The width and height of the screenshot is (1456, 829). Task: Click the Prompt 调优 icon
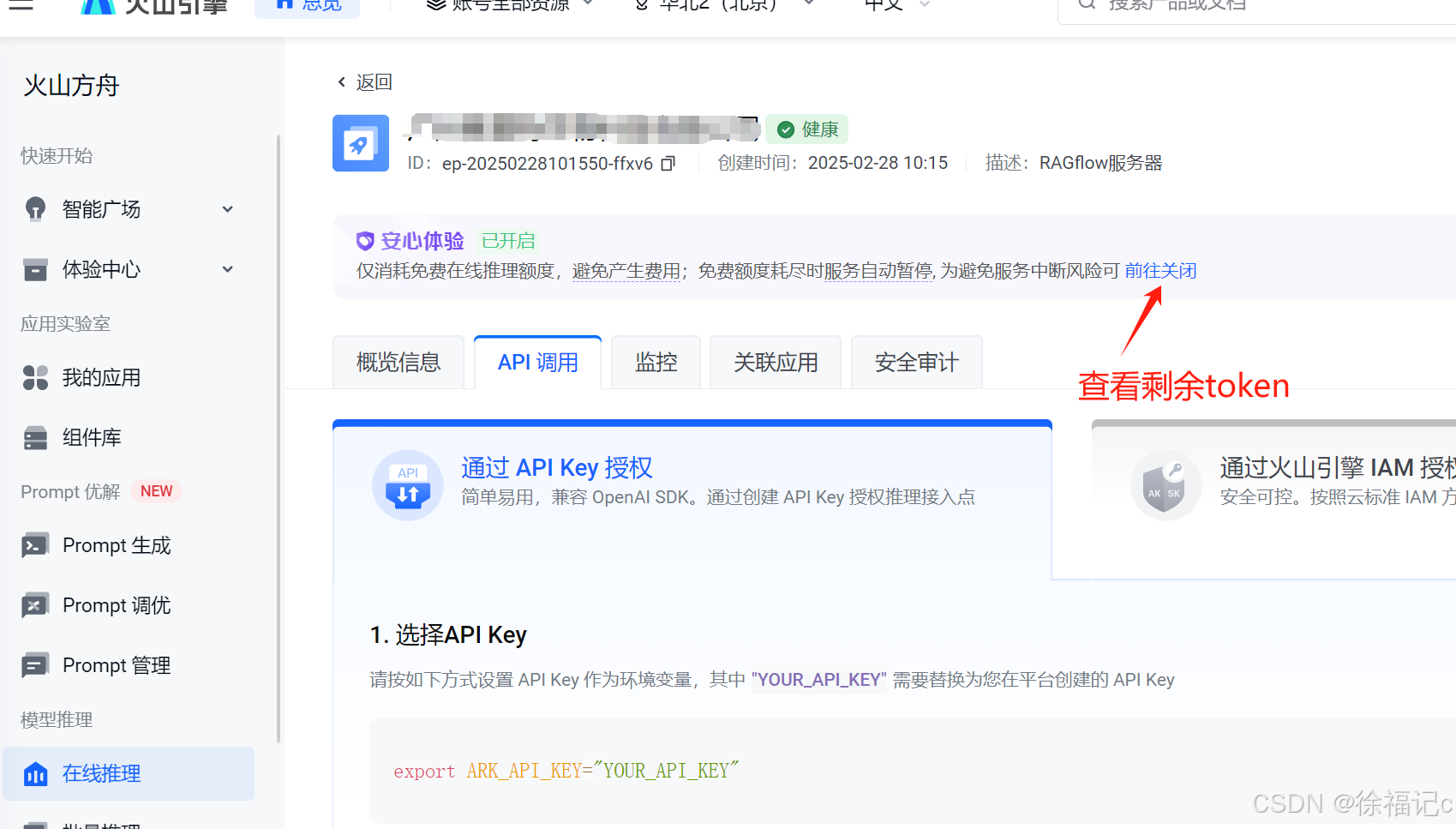35,605
